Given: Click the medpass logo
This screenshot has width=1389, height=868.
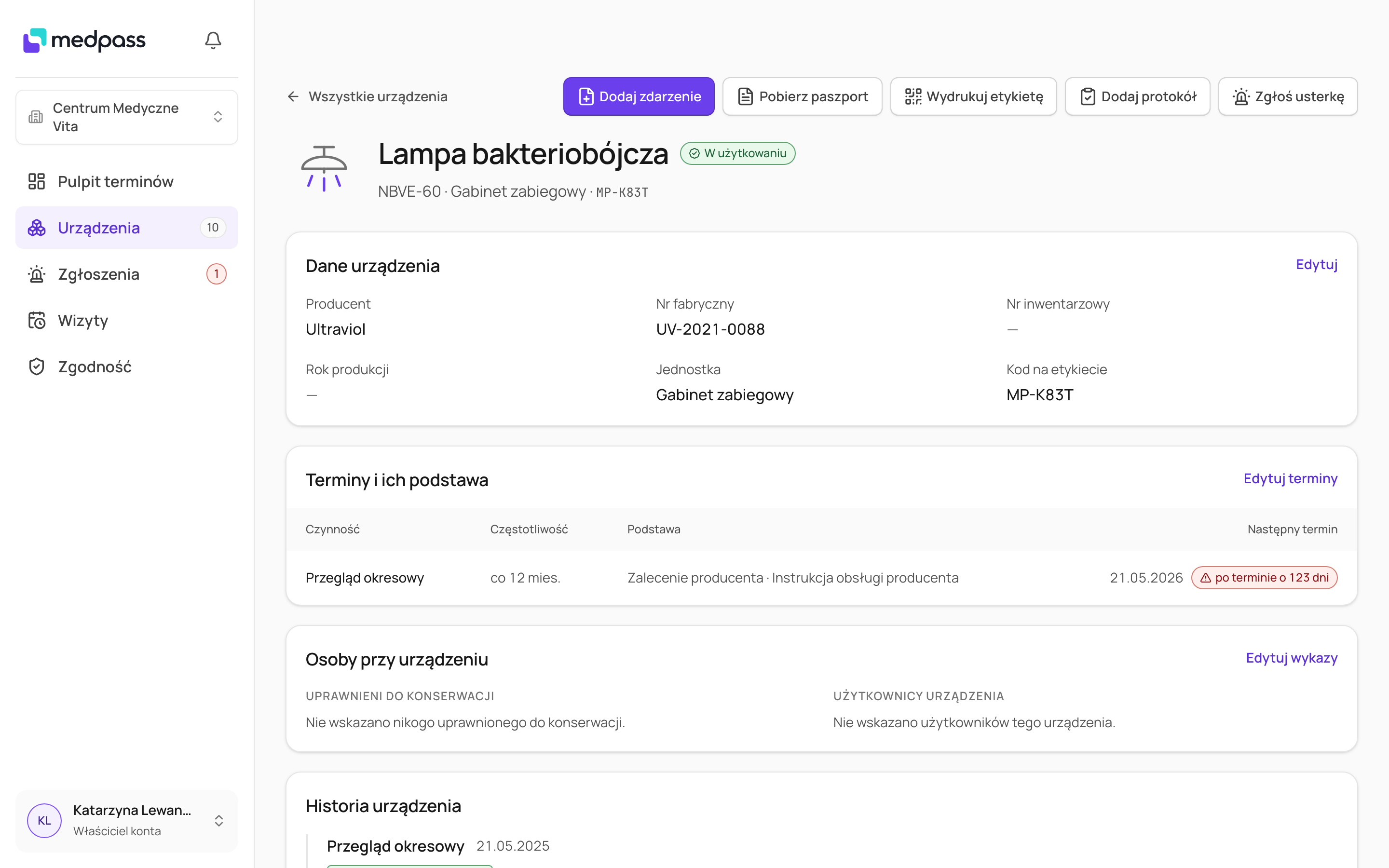Looking at the screenshot, I should 84,40.
